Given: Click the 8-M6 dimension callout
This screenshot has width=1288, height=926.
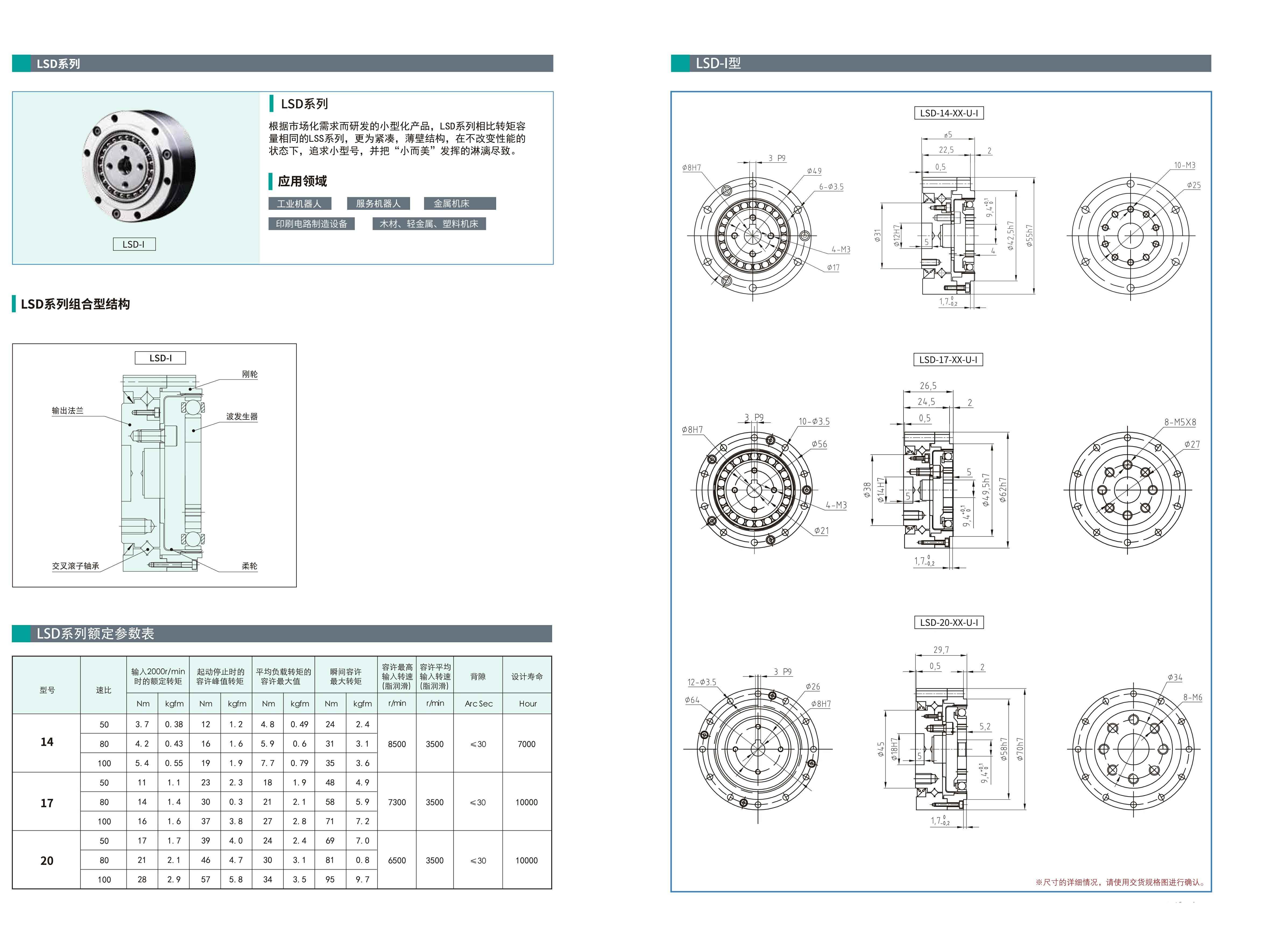Looking at the screenshot, I should click(1192, 697).
